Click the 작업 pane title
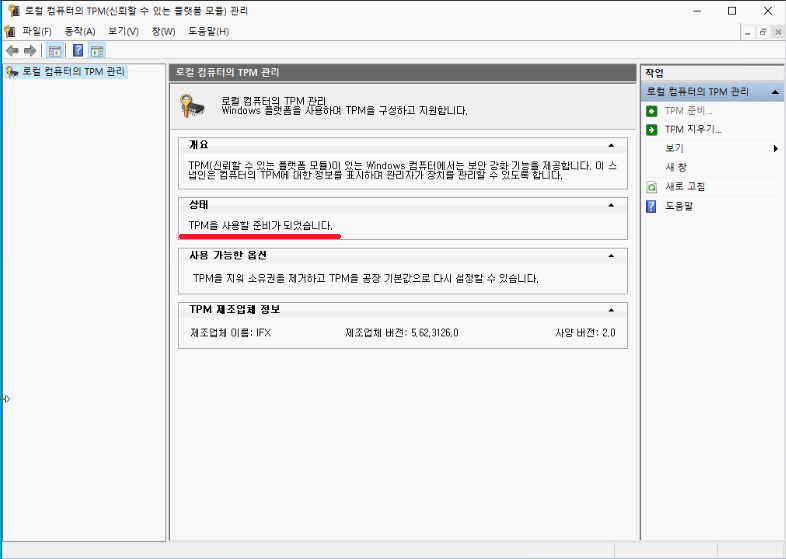Viewport: 786px width, 559px height. click(654, 73)
